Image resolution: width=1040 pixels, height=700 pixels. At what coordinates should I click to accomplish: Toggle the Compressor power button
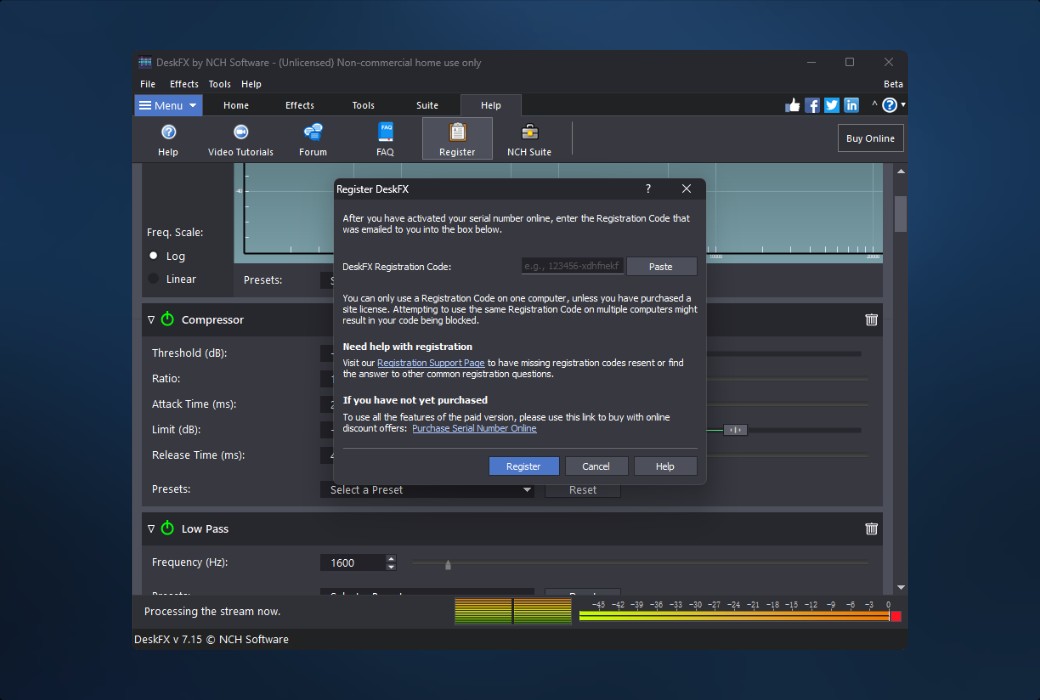click(165, 320)
